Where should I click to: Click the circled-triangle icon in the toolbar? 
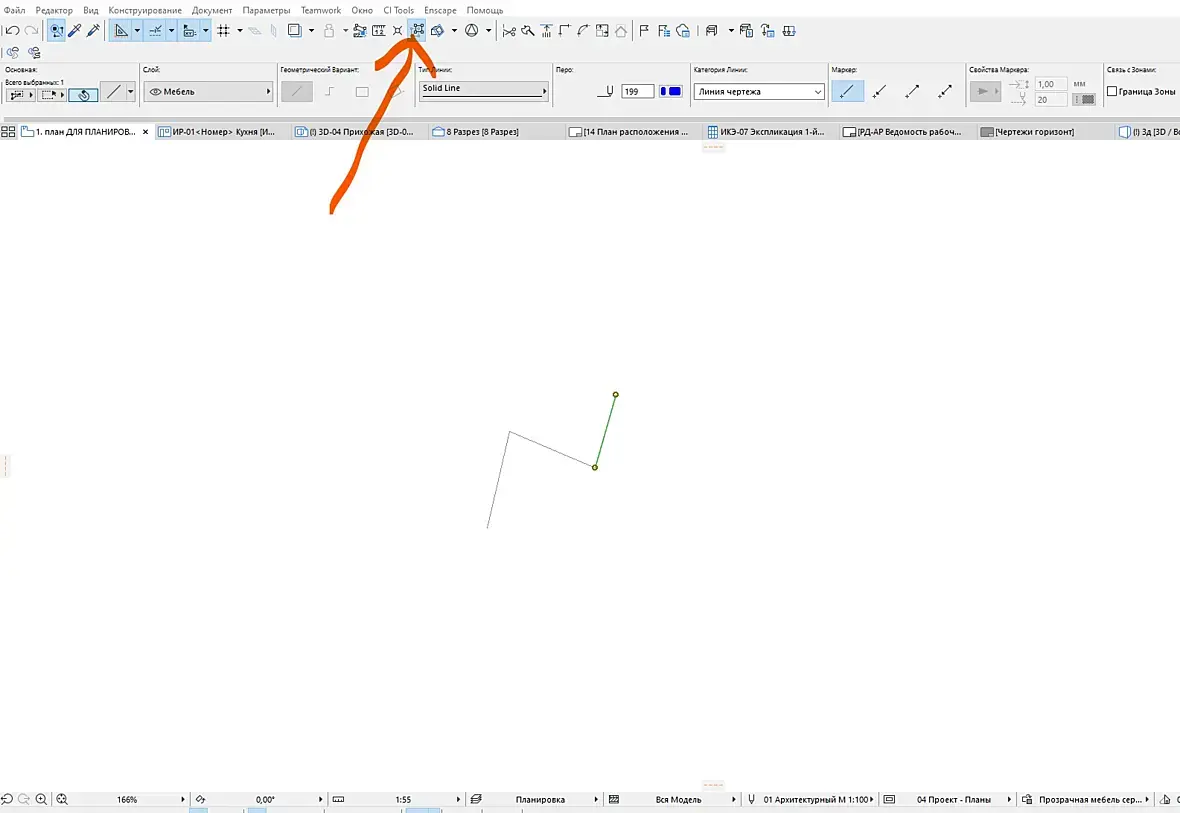pos(472,31)
